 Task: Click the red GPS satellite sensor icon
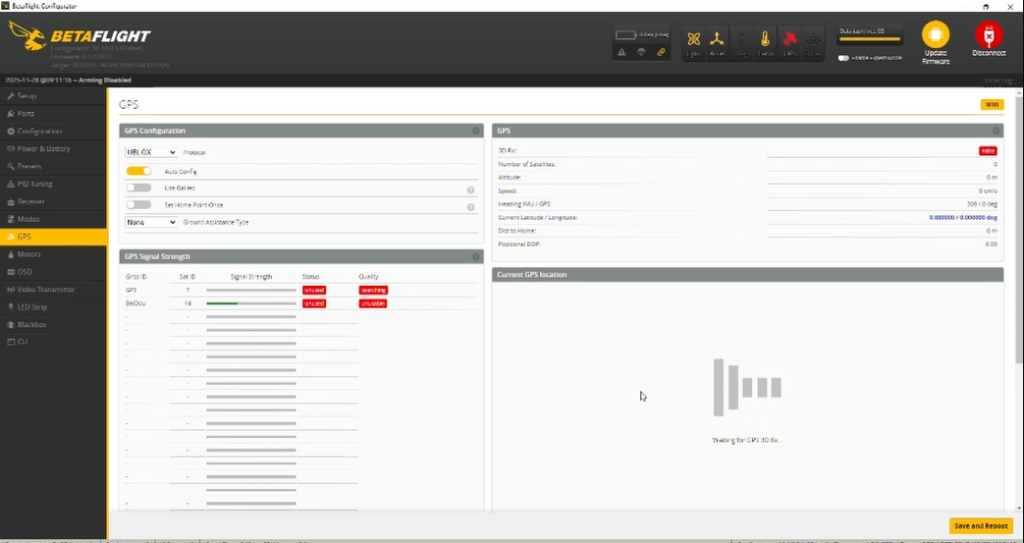[x=789, y=39]
